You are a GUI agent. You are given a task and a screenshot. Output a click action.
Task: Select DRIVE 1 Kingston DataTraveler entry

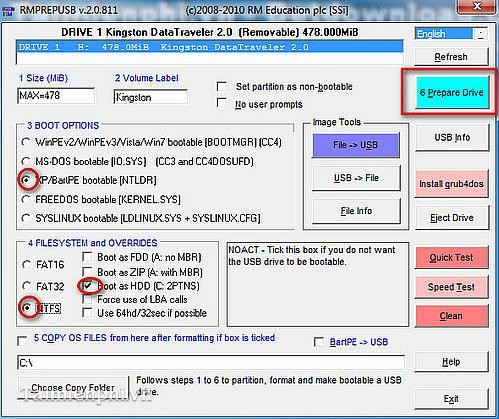[209, 47]
